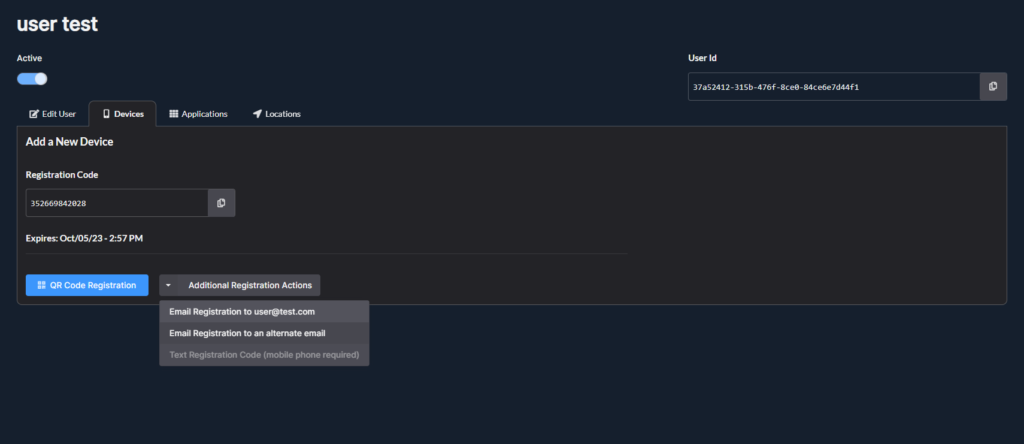Open the Applications tab

coord(199,114)
